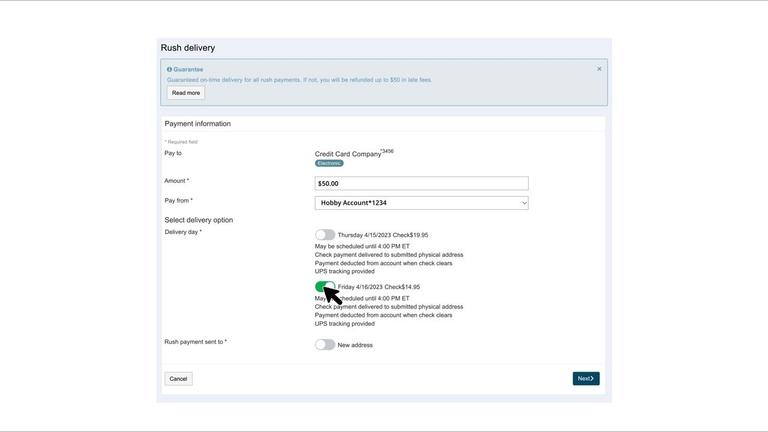Click the New address label text
The width and height of the screenshot is (768, 432).
(355, 345)
